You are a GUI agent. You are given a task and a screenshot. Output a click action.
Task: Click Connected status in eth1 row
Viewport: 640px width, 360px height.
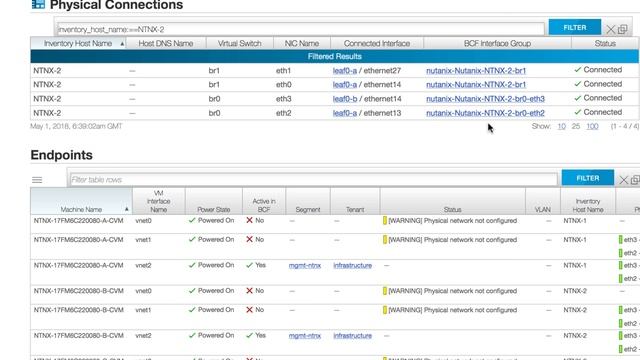(598, 70)
